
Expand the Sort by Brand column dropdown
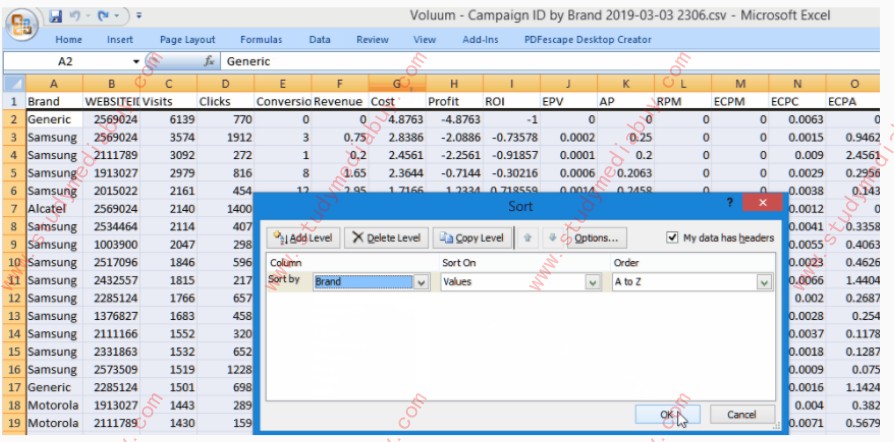point(421,282)
